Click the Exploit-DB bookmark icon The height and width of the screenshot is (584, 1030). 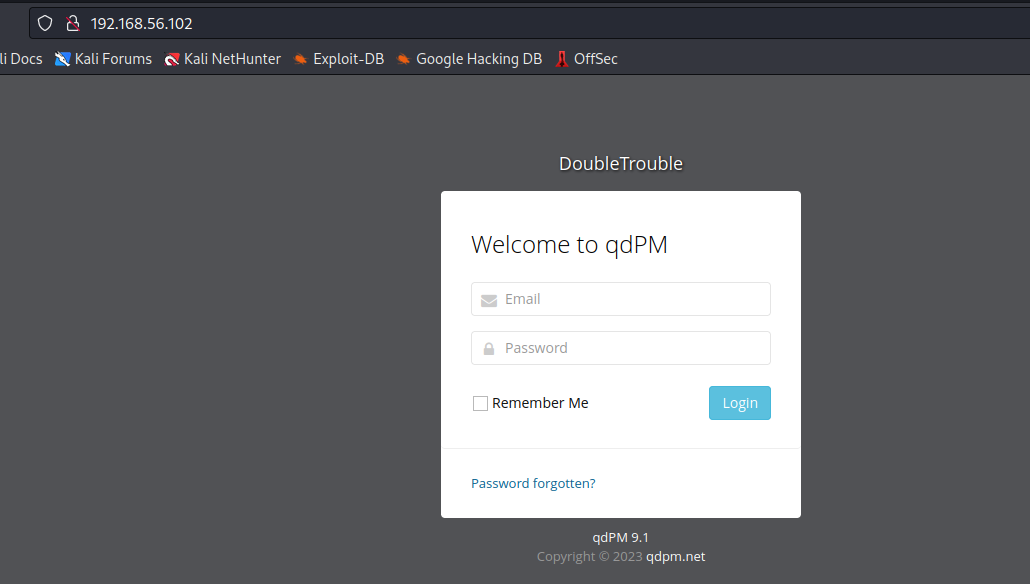pos(300,59)
